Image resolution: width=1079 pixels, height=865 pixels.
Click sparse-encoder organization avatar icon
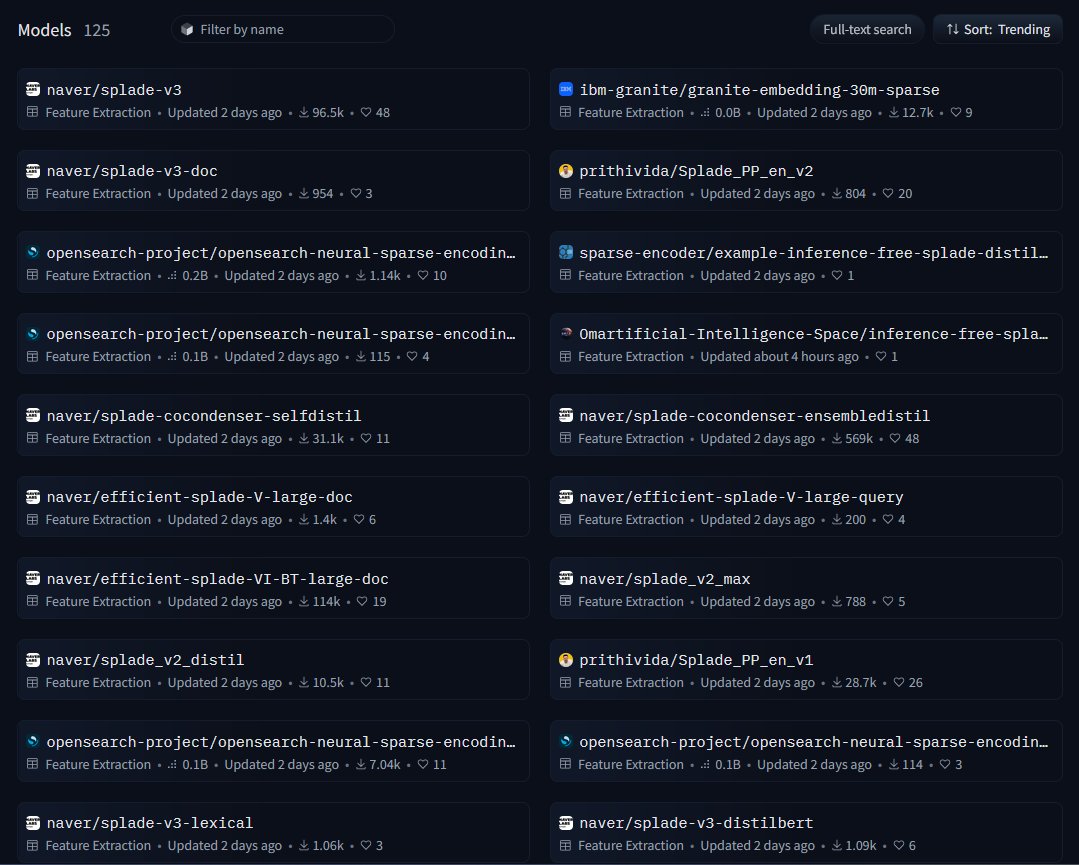pyautogui.click(x=566, y=253)
